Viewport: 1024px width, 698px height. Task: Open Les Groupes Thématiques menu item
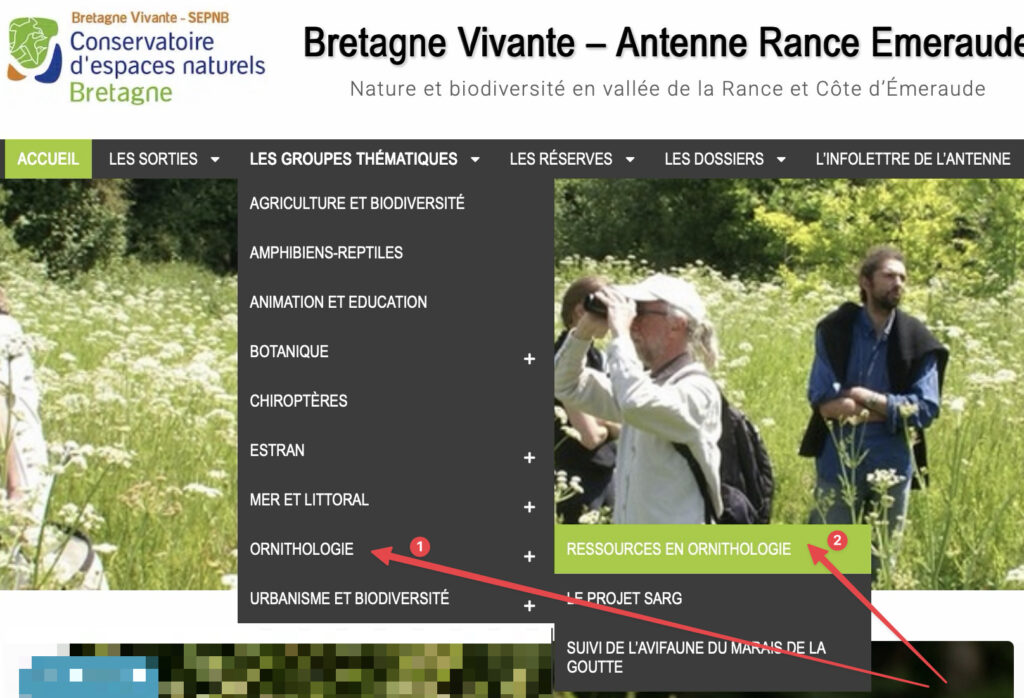pyautogui.click(x=353, y=159)
